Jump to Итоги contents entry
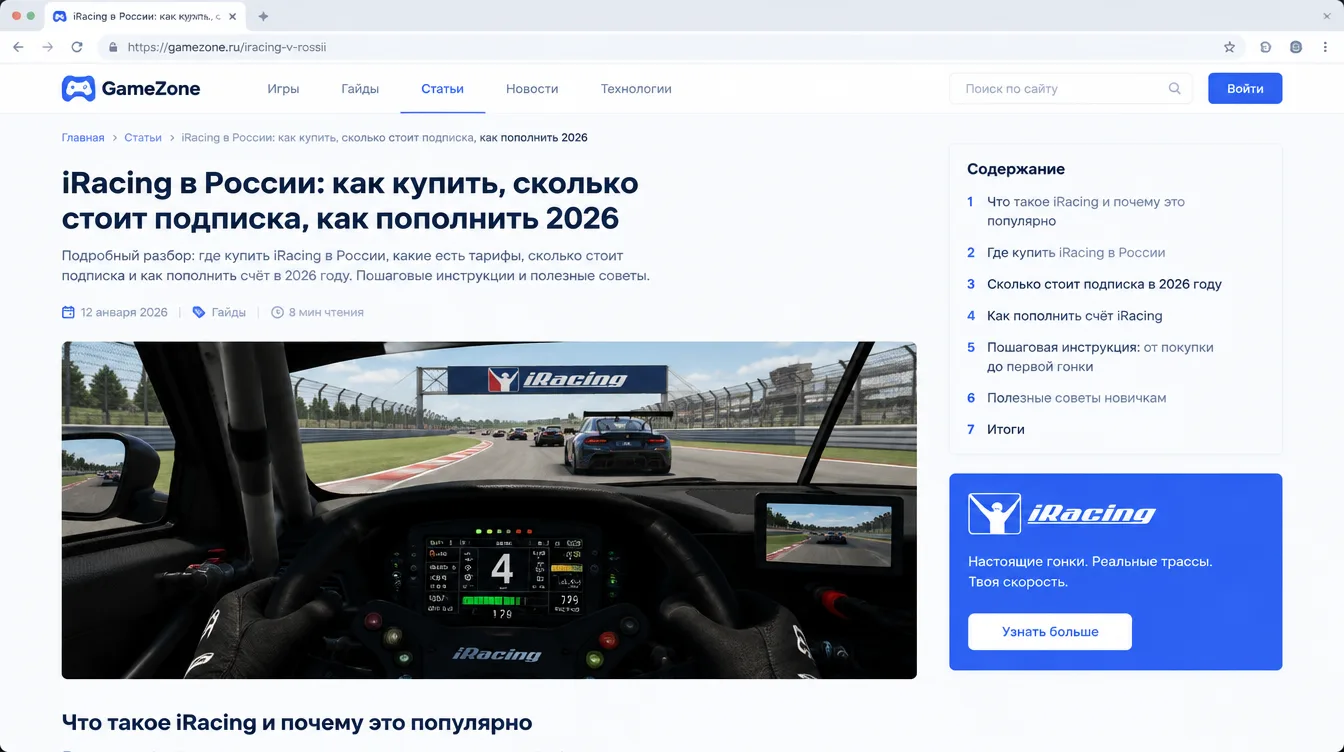 coord(1006,429)
